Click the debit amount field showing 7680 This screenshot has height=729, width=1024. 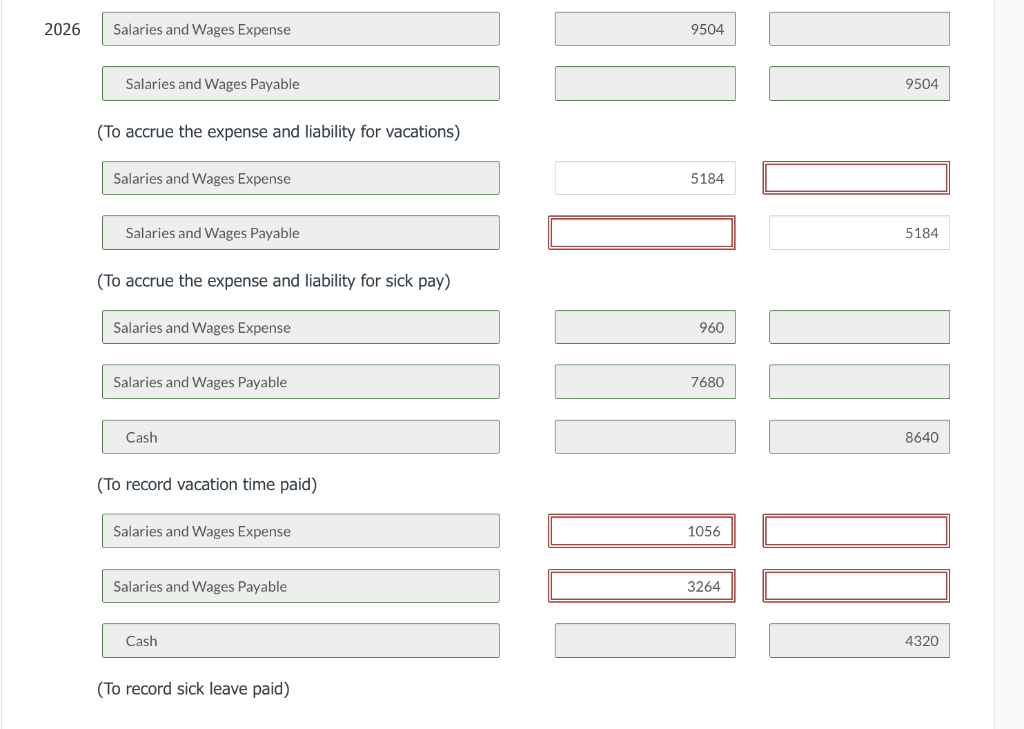click(x=645, y=382)
